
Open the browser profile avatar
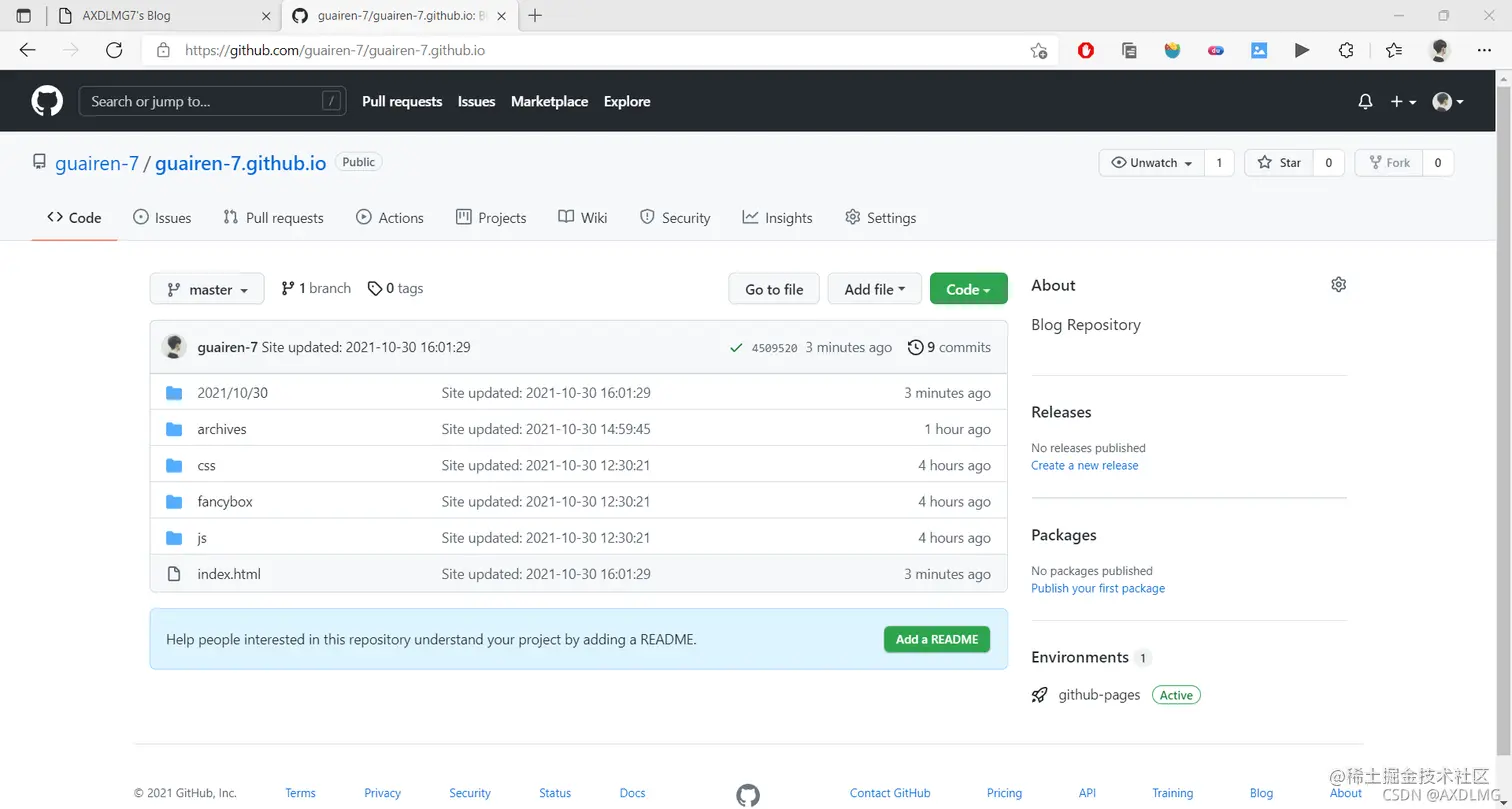pyautogui.click(x=1439, y=50)
